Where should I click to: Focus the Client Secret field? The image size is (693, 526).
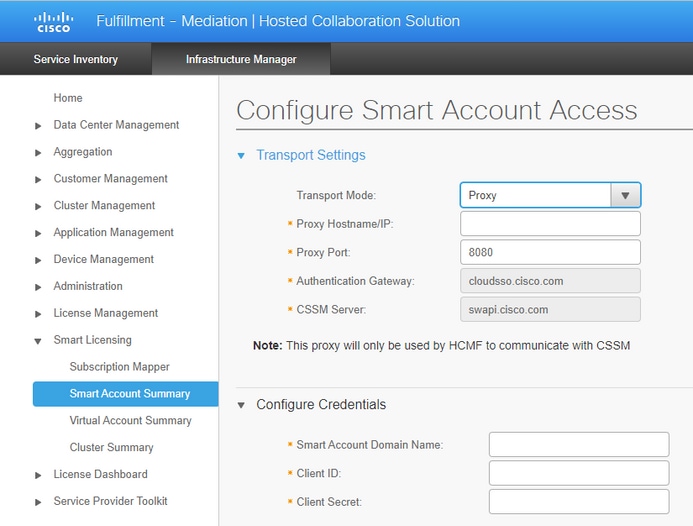[x=579, y=502]
